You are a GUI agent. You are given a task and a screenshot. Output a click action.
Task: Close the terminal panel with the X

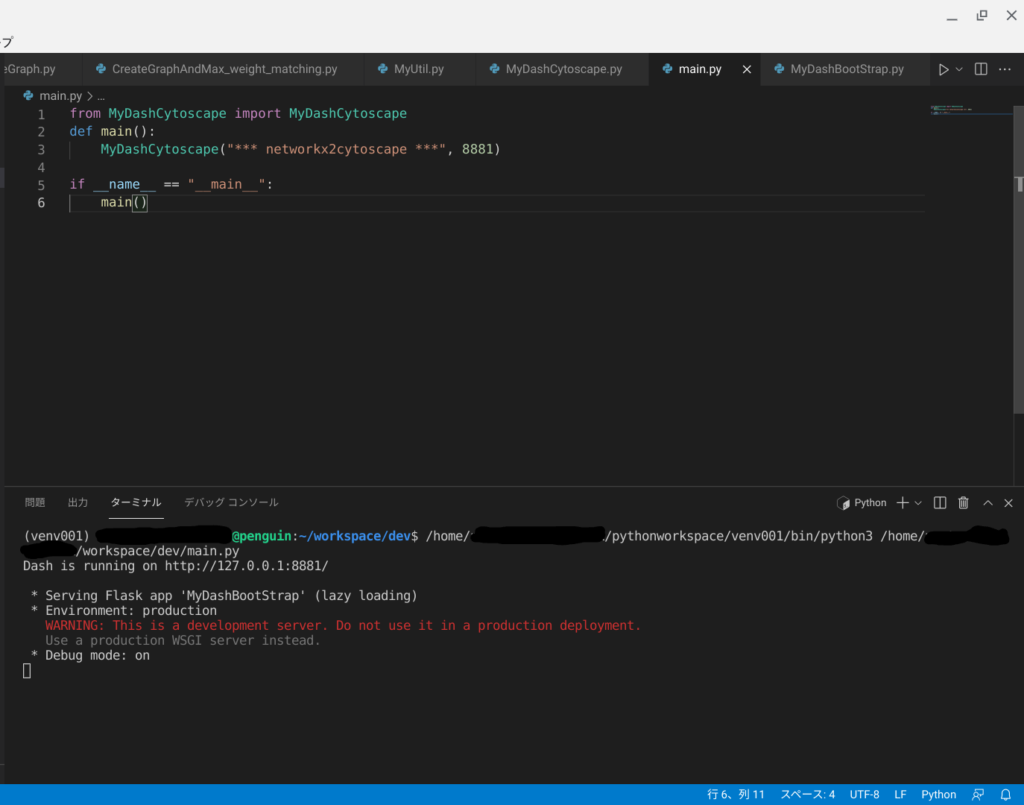[x=1008, y=503]
